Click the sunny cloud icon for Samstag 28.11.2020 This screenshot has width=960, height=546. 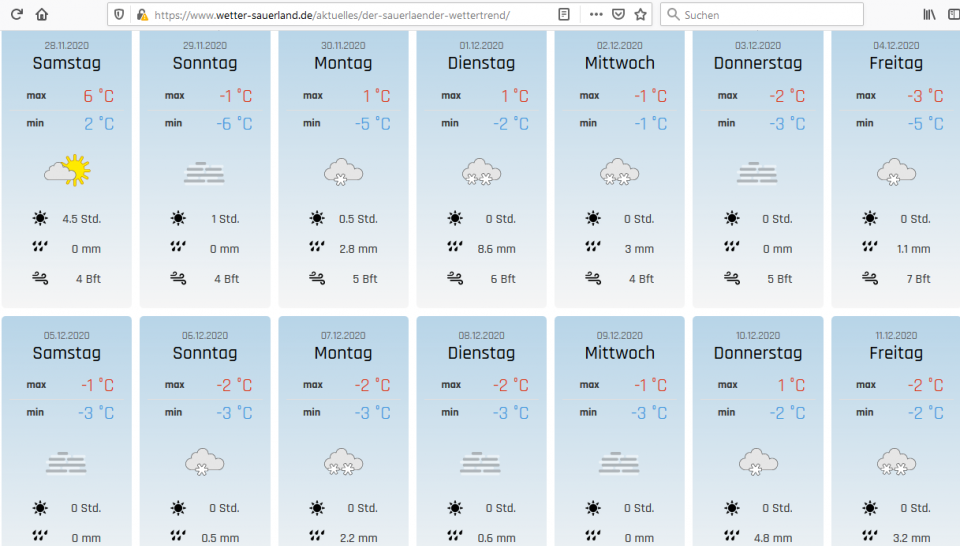(x=66, y=171)
